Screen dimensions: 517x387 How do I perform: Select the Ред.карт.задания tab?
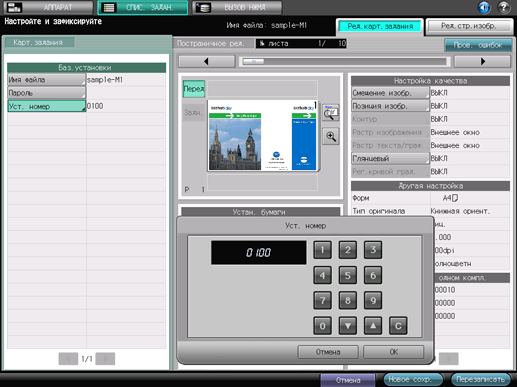click(x=380, y=26)
